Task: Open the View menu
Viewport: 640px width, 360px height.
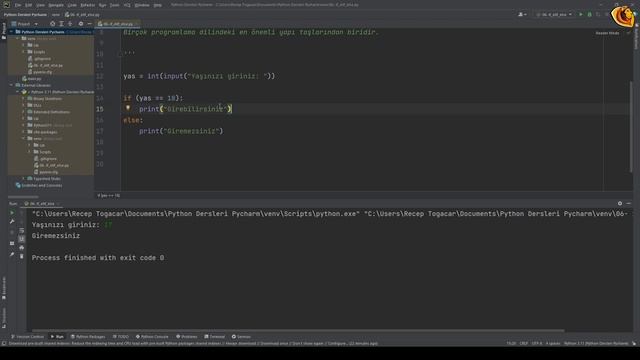Action: (x=40, y=5)
